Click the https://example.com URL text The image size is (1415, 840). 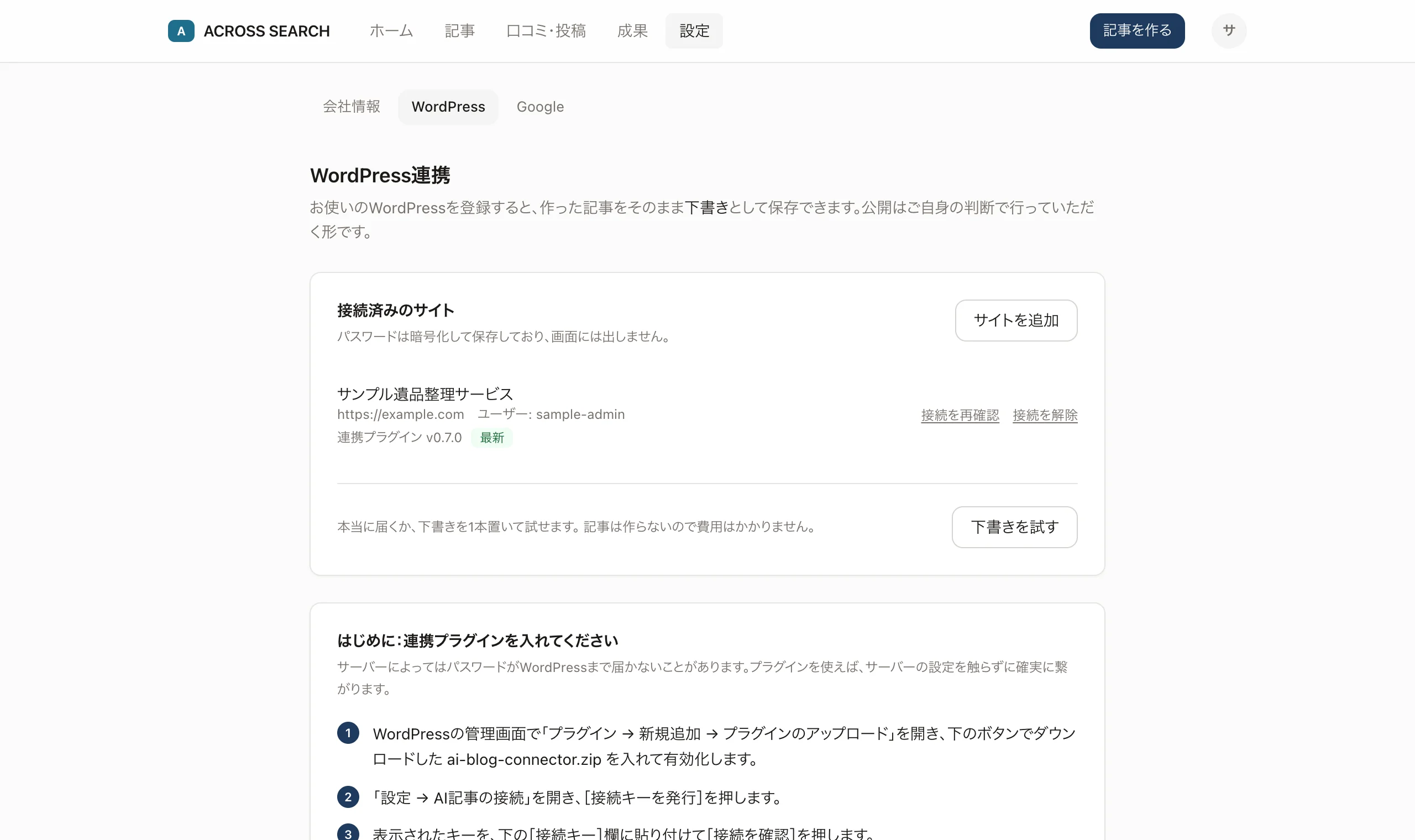400,414
